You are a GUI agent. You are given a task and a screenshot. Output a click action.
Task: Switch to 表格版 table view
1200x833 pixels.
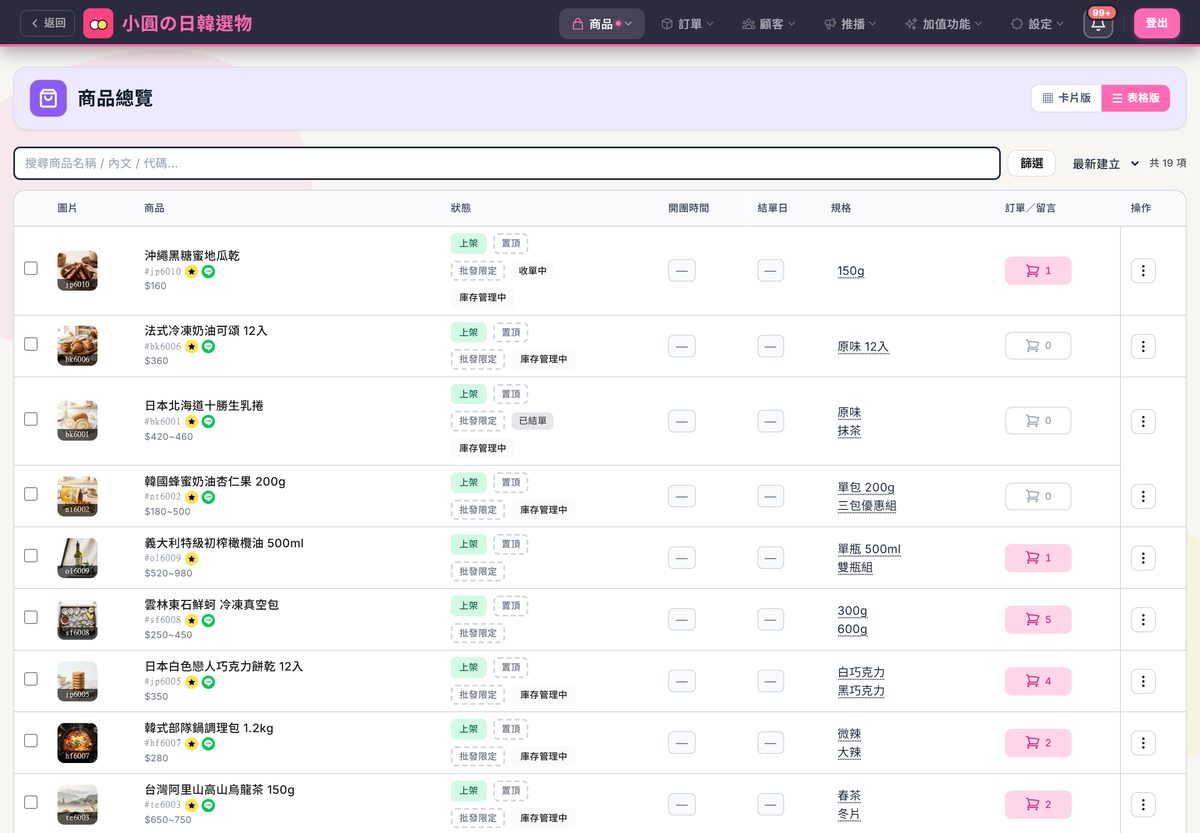pos(1136,98)
